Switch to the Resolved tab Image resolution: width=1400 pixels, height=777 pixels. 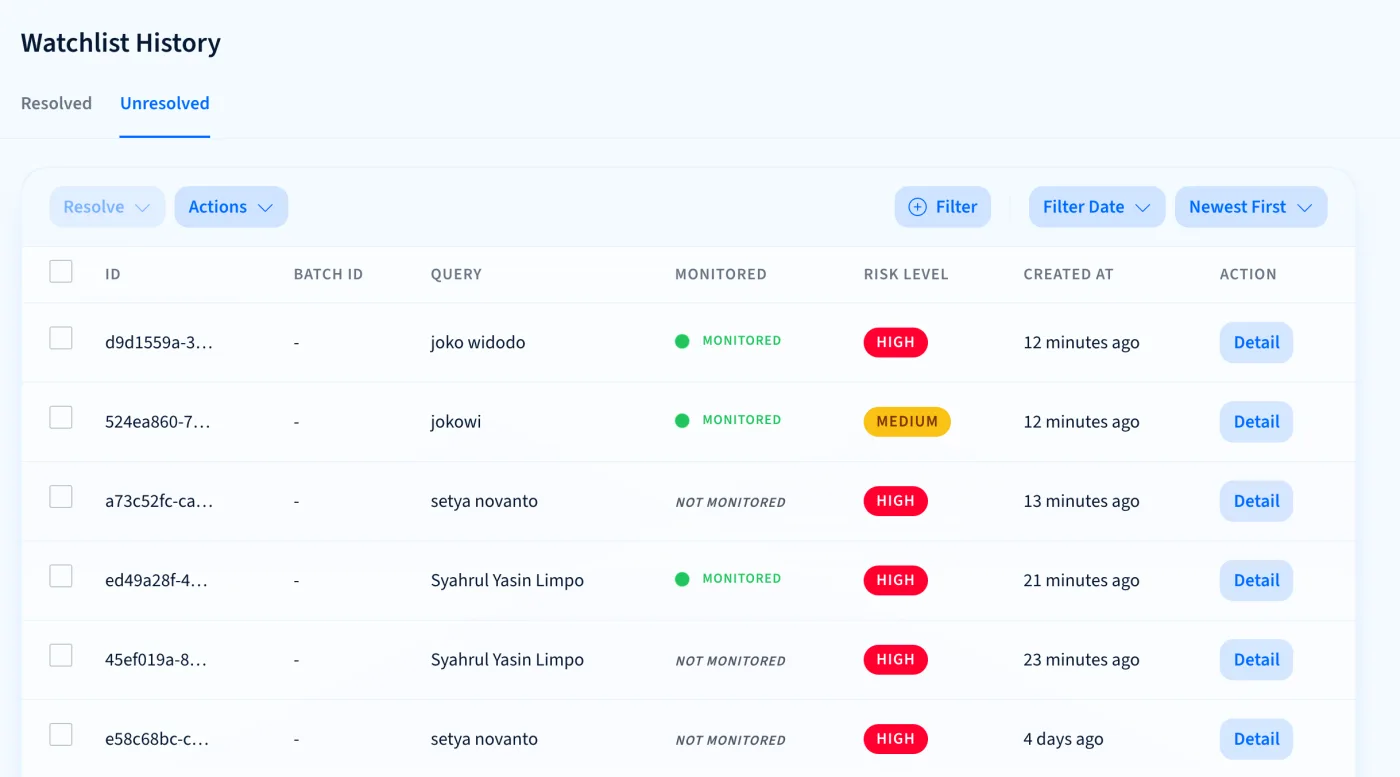[x=56, y=103]
